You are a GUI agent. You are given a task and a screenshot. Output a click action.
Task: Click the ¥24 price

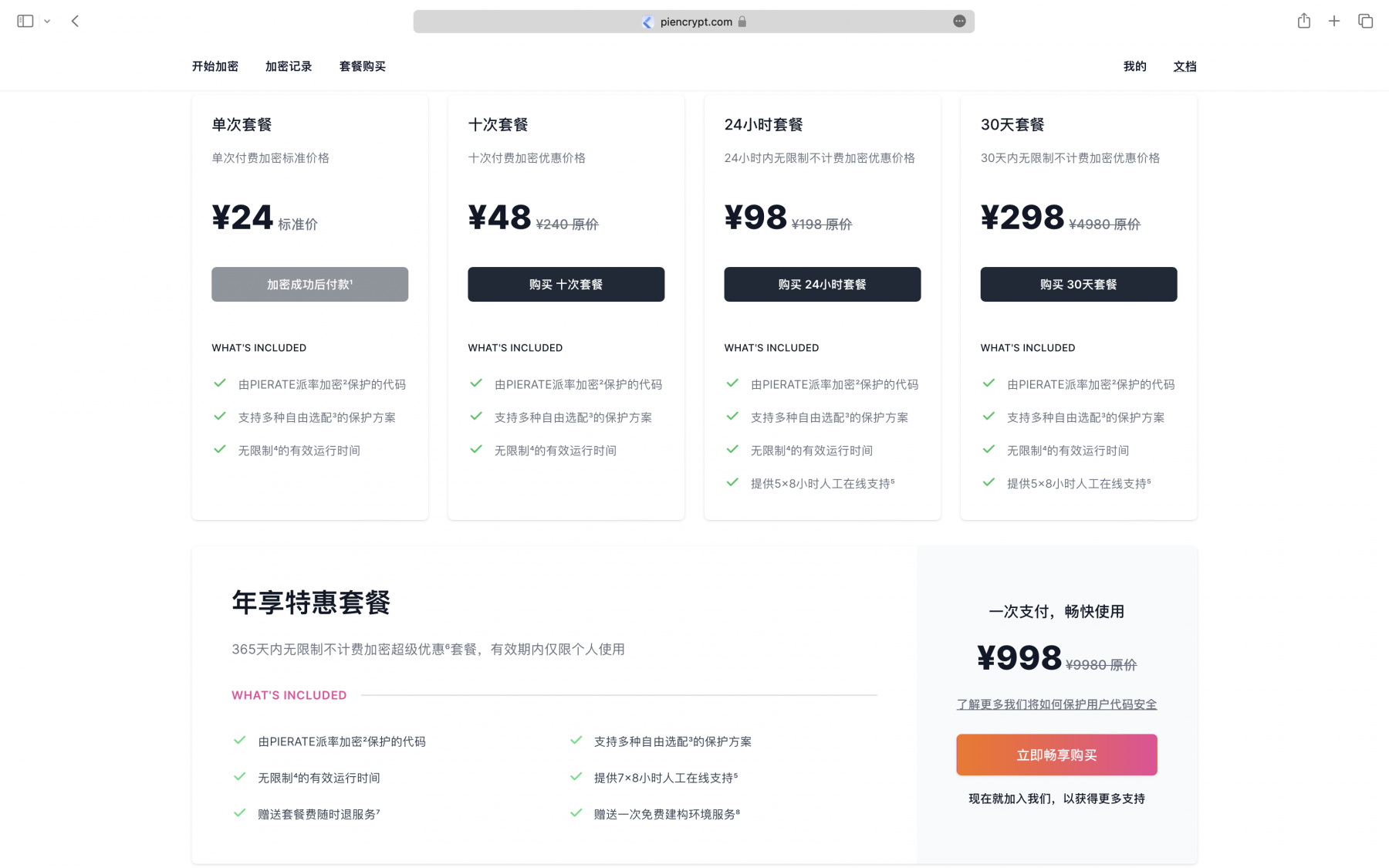click(242, 218)
